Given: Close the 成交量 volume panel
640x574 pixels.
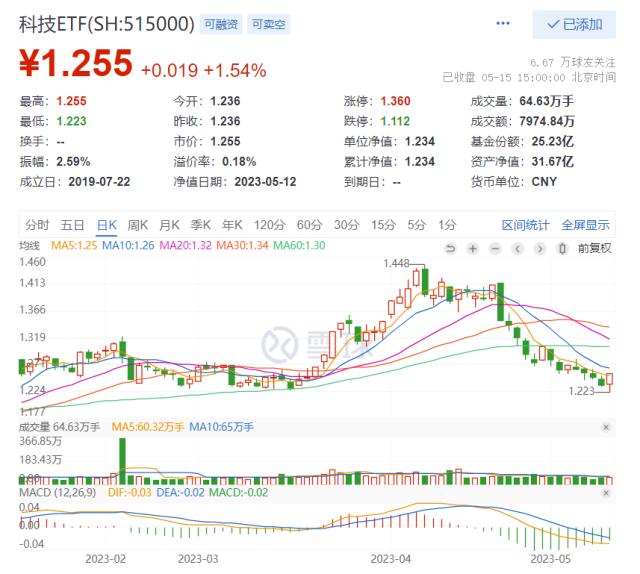Looking at the screenshot, I should click(x=606, y=427).
